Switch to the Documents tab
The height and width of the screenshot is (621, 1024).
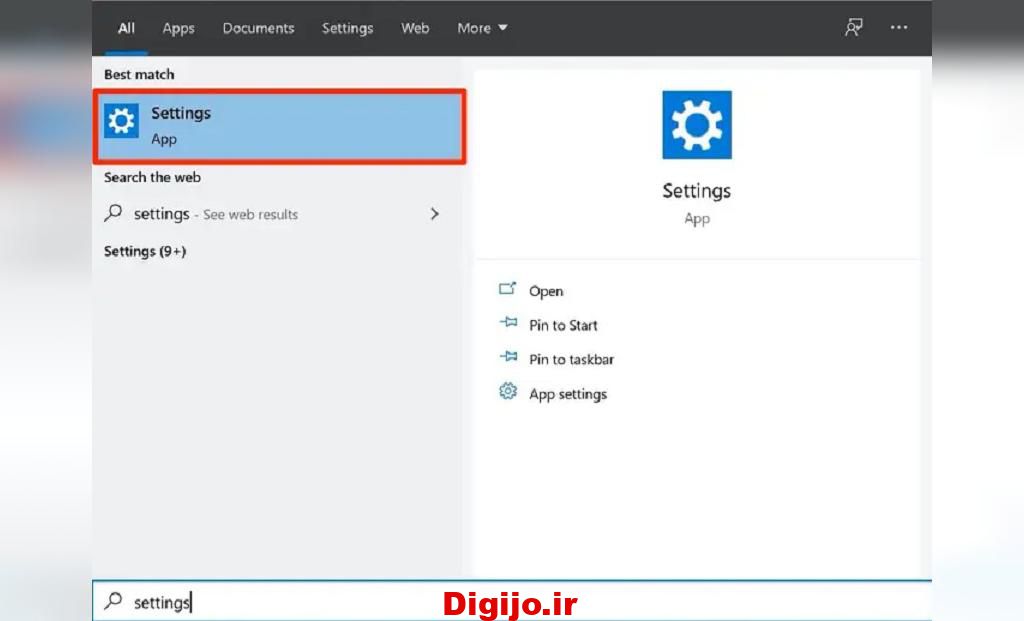pyautogui.click(x=259, y=28)
